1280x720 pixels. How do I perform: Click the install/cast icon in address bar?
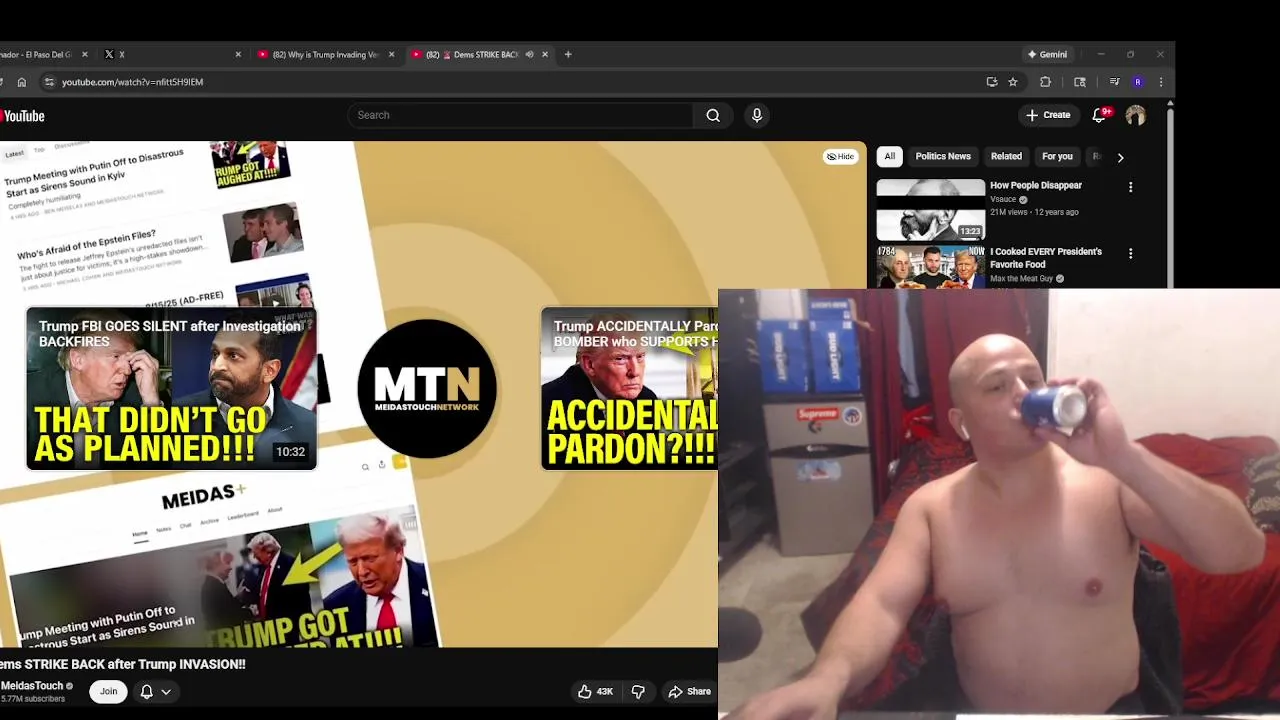pos(992,82)
